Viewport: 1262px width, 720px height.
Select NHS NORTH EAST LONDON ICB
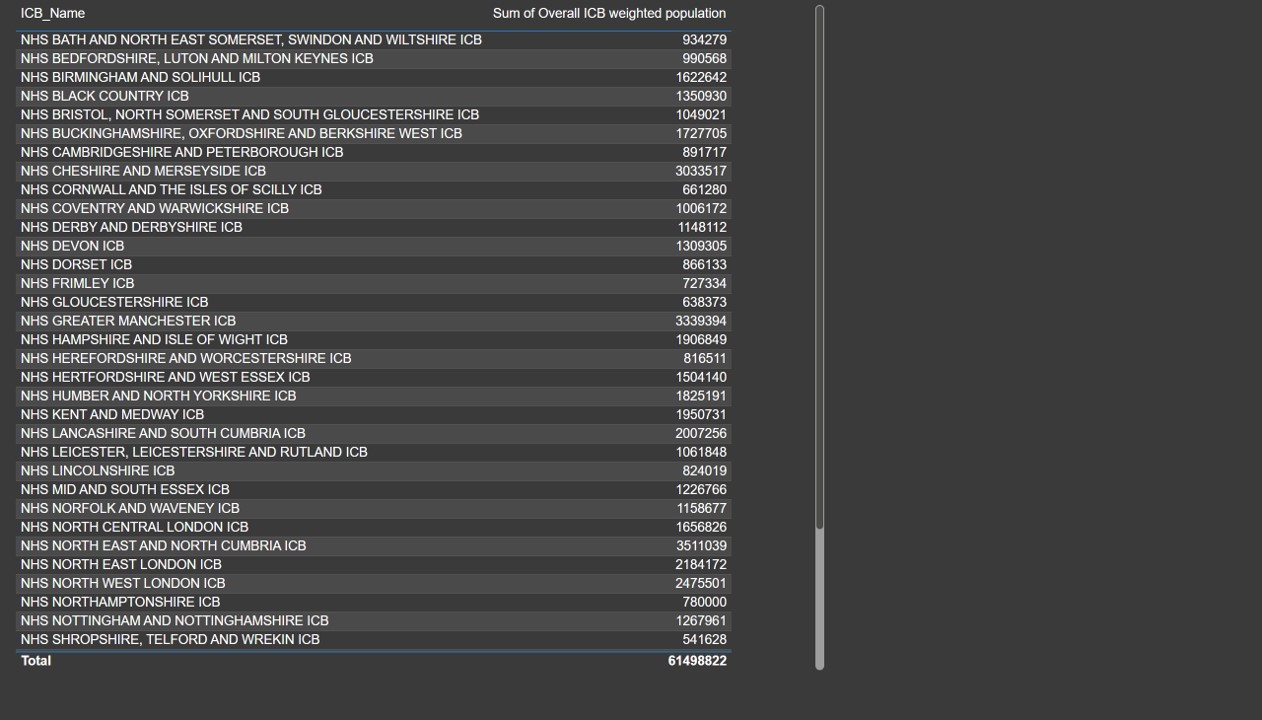121,565
